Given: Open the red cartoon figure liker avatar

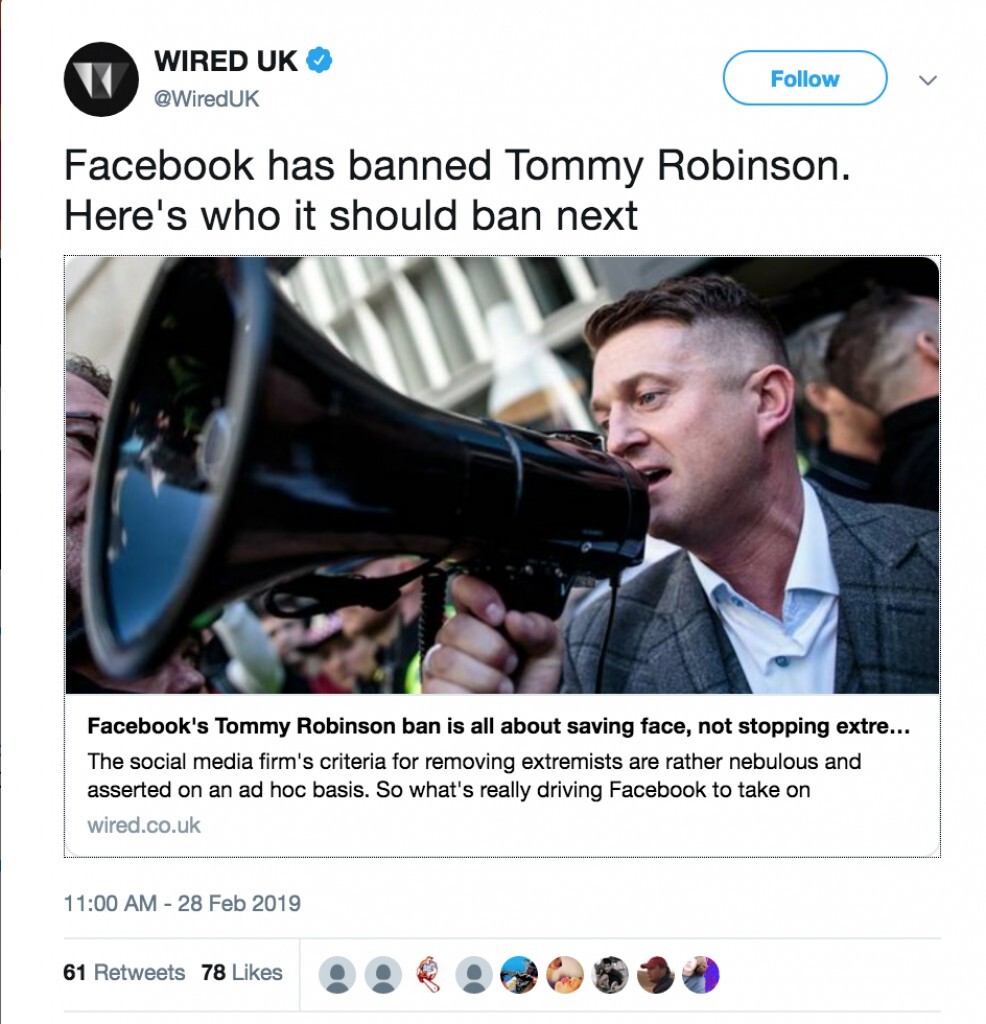Looking at the screenshot, I should pyautogui.click(x=428, y=975).
